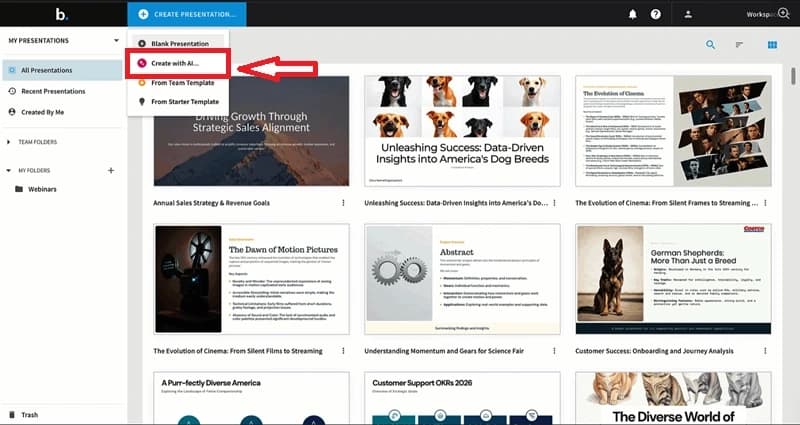Click title 'Customer Success: Onboarding and Journey Analysis'

tap(655, 351)
